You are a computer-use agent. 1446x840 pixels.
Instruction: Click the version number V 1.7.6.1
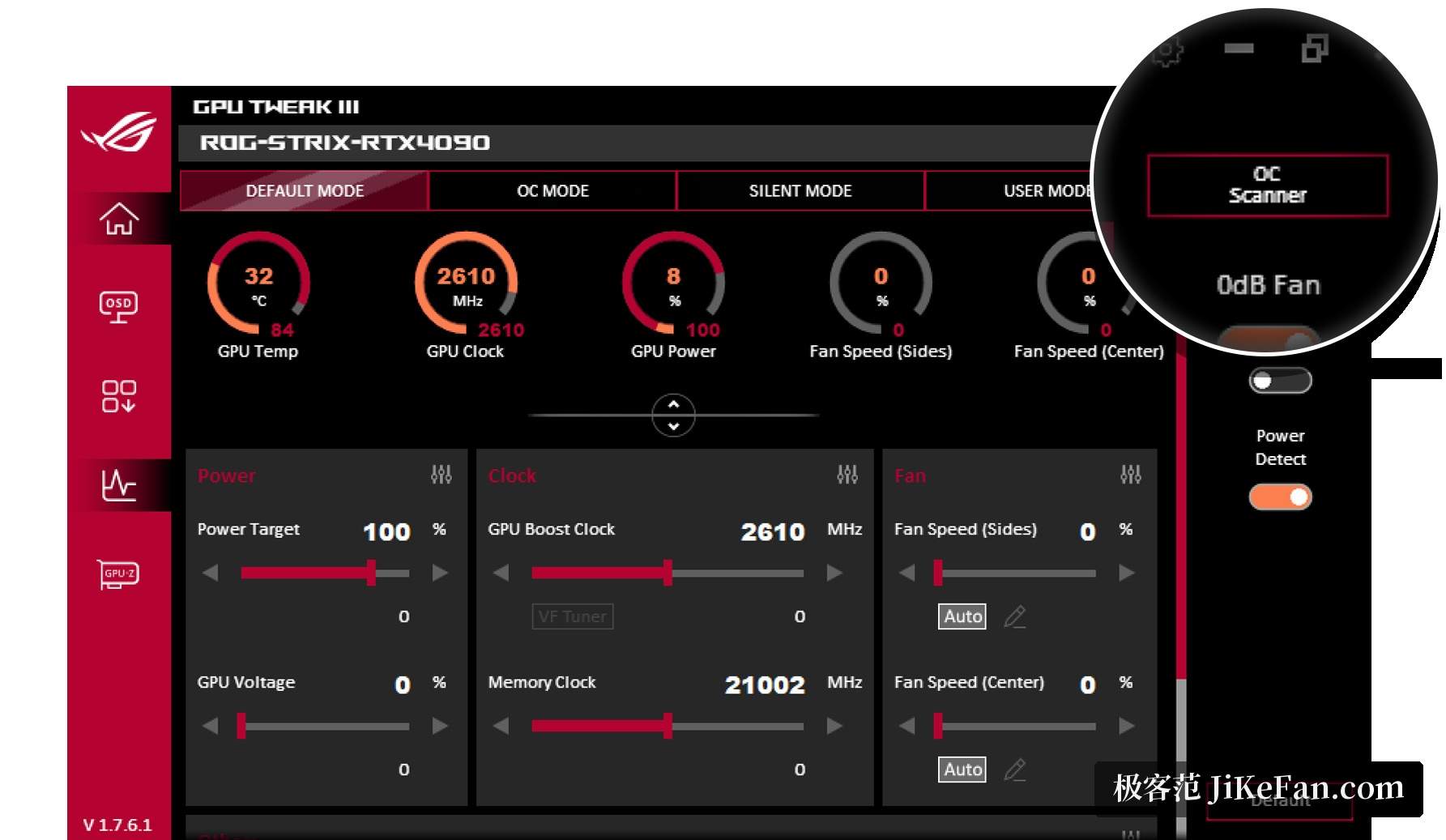[117, 825]
